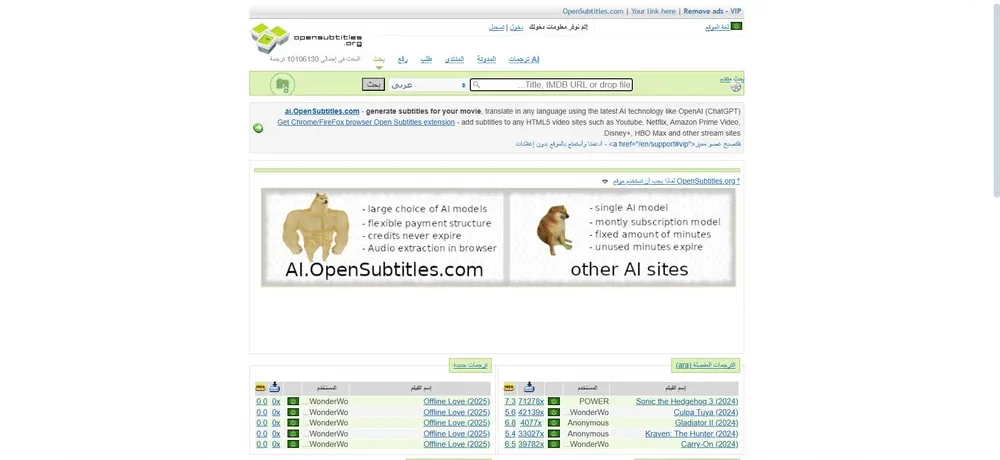Viewport: 1000px width, 460px height.
Task: Focus the Title, IMDB URL search field
Action: [551, 85]
